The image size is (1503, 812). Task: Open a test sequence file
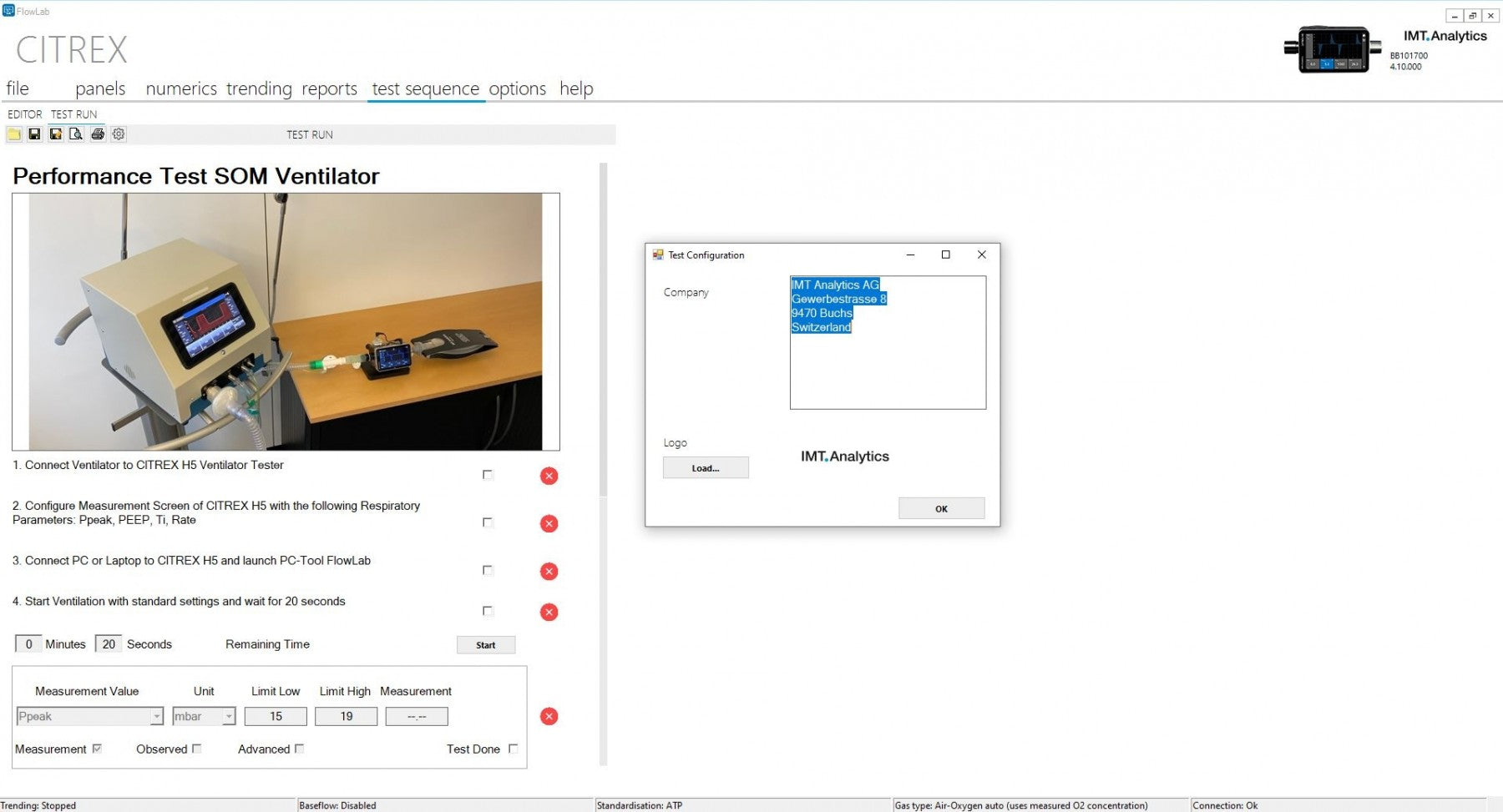coord(13,134)
